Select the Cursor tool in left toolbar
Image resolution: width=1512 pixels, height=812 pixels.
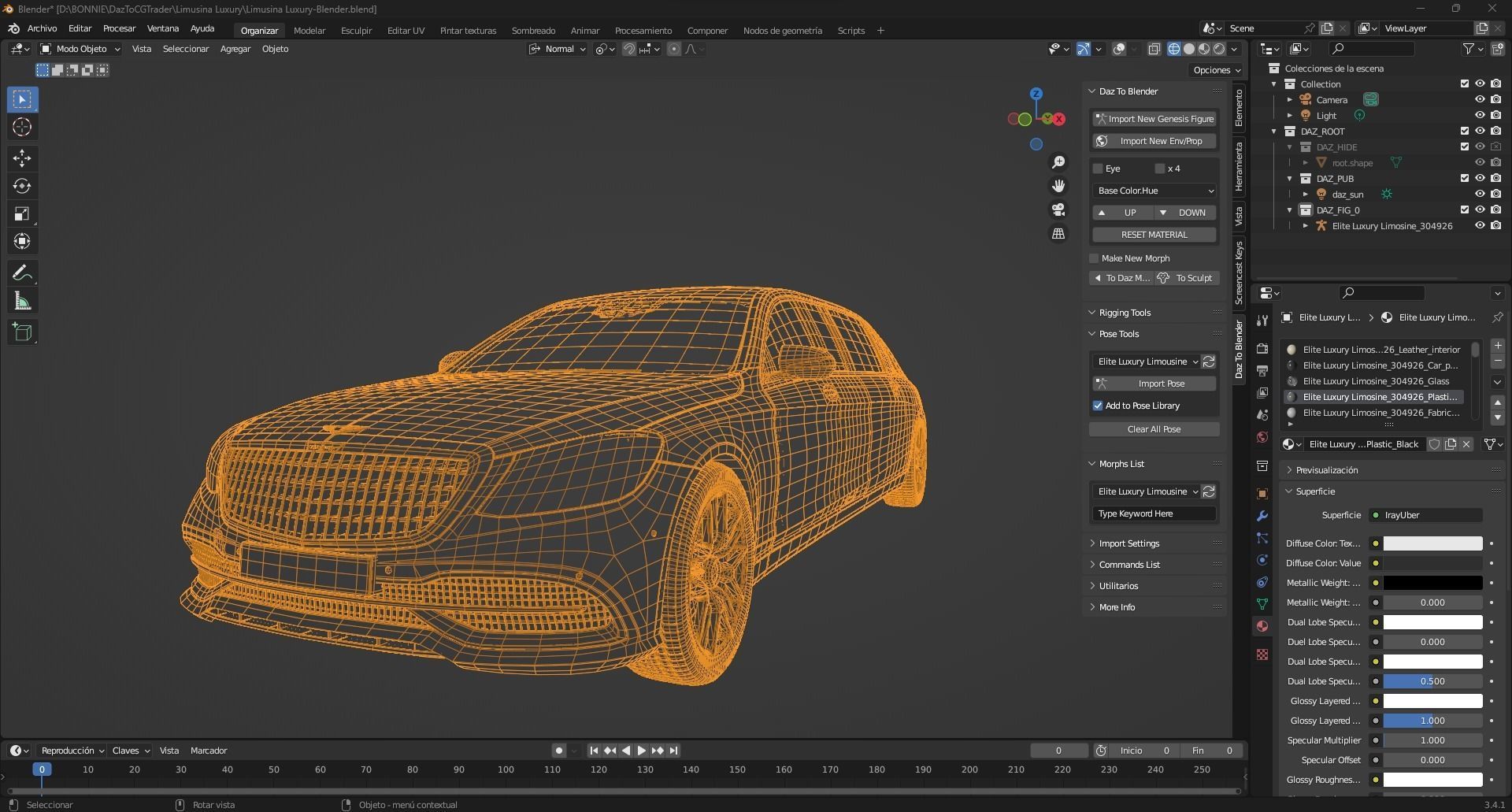[22, 127]
